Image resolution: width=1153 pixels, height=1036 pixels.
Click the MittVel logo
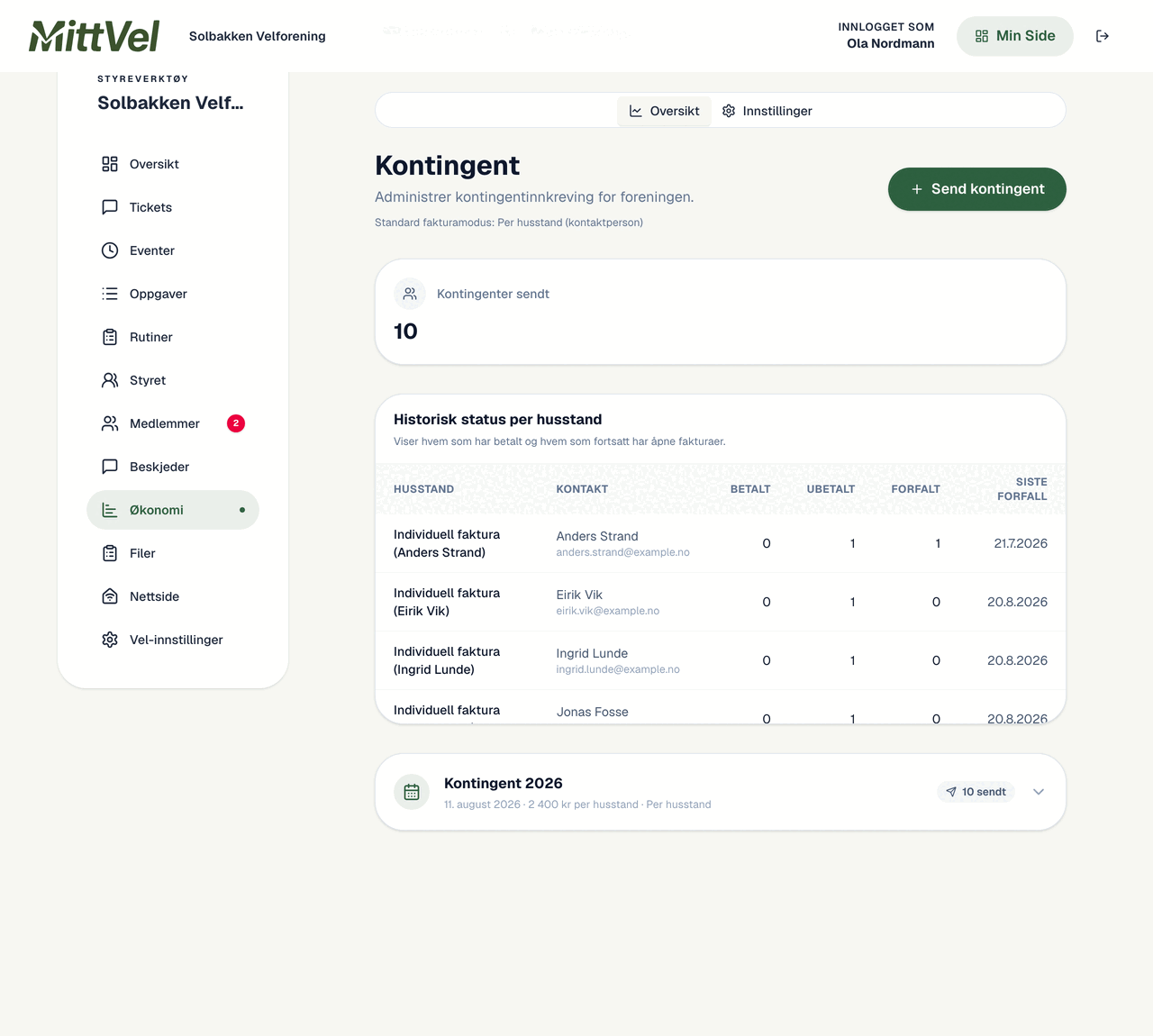coord(95,36)
